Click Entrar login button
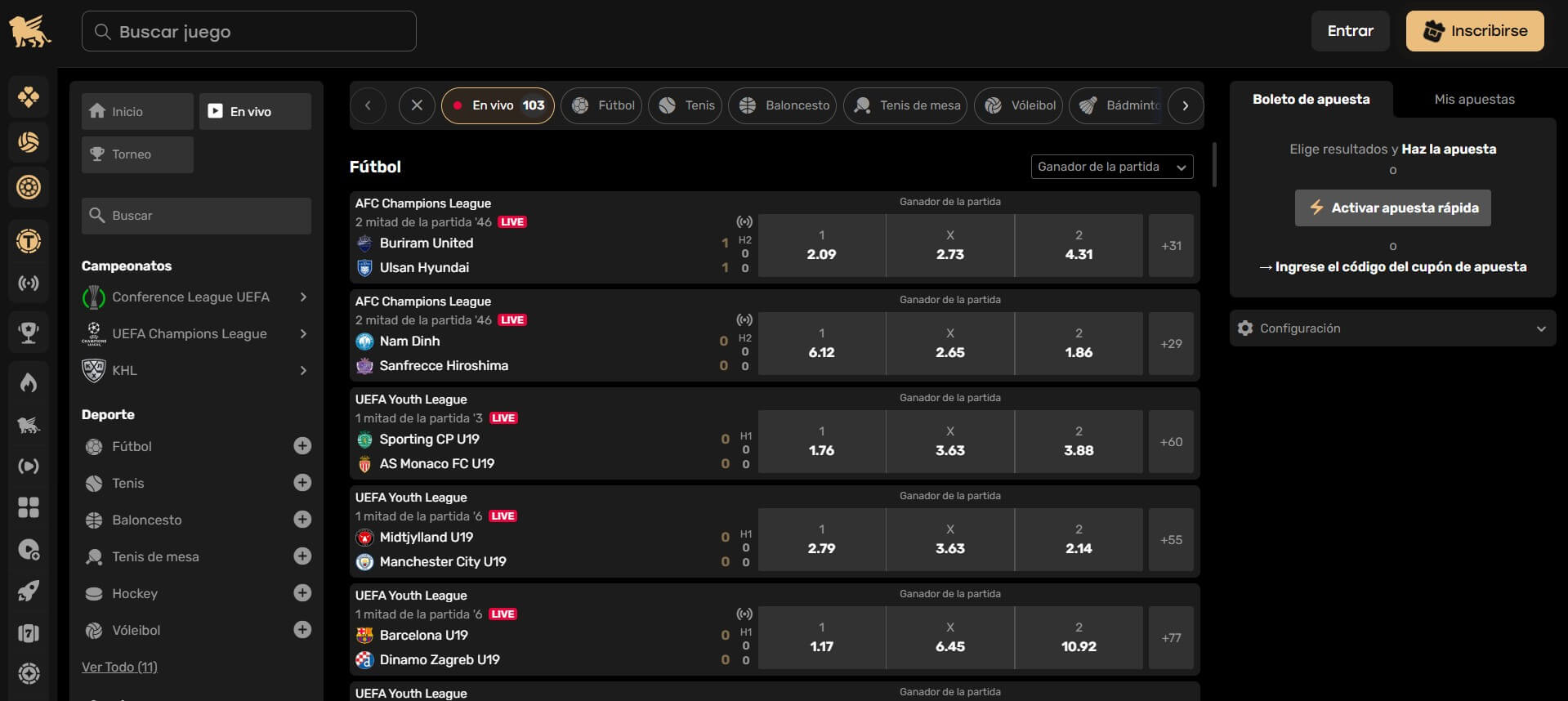Viewport: 1568px width, 701px height. coord(1350,31)
